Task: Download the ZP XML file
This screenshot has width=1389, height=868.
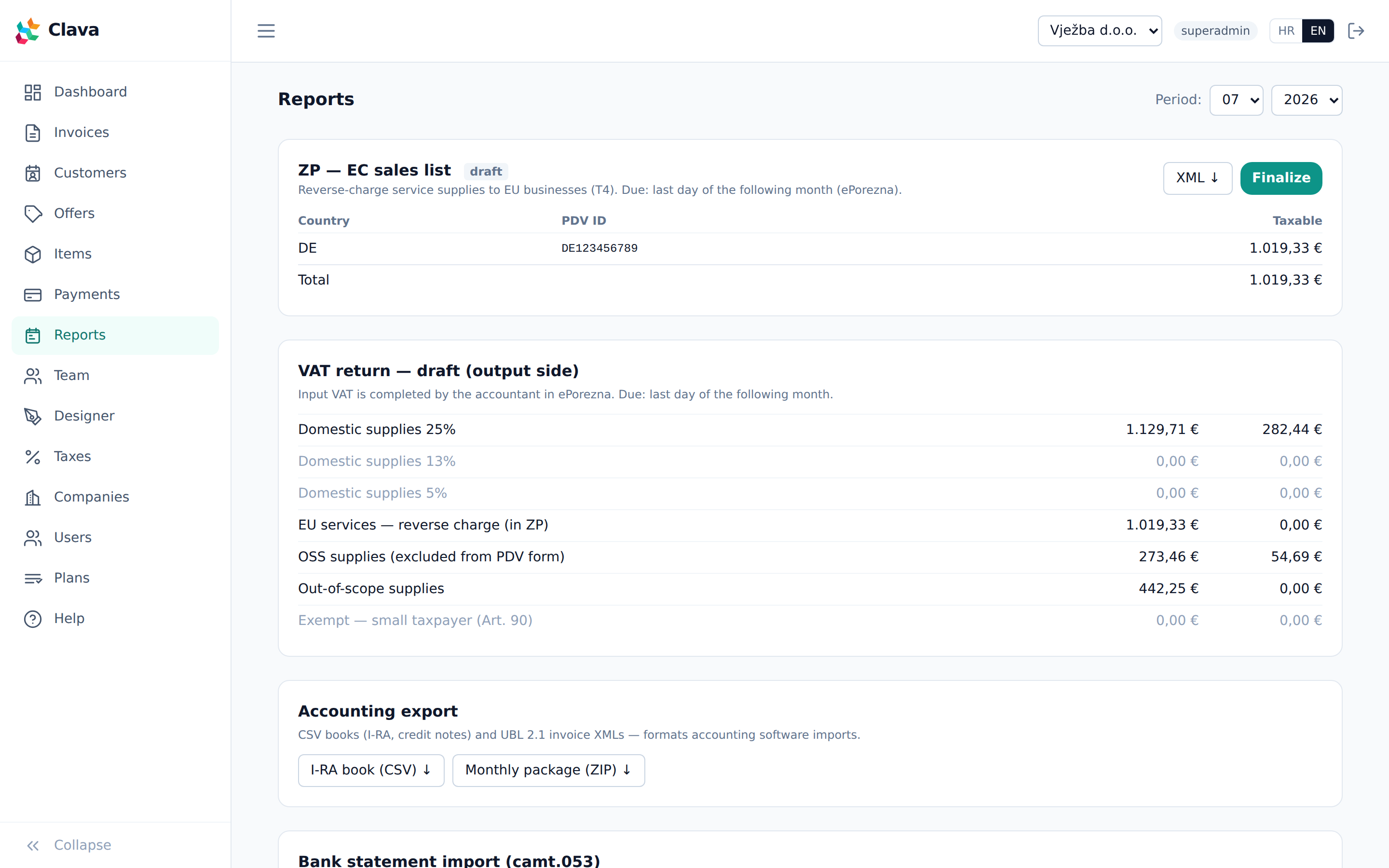Action: coord(1198,178)
